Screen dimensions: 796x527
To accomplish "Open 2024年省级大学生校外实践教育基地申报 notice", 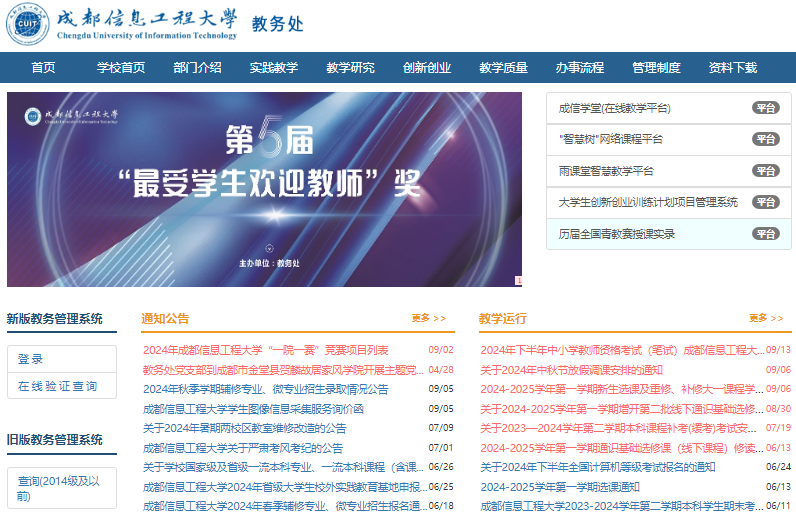I will tap(285, 487).
